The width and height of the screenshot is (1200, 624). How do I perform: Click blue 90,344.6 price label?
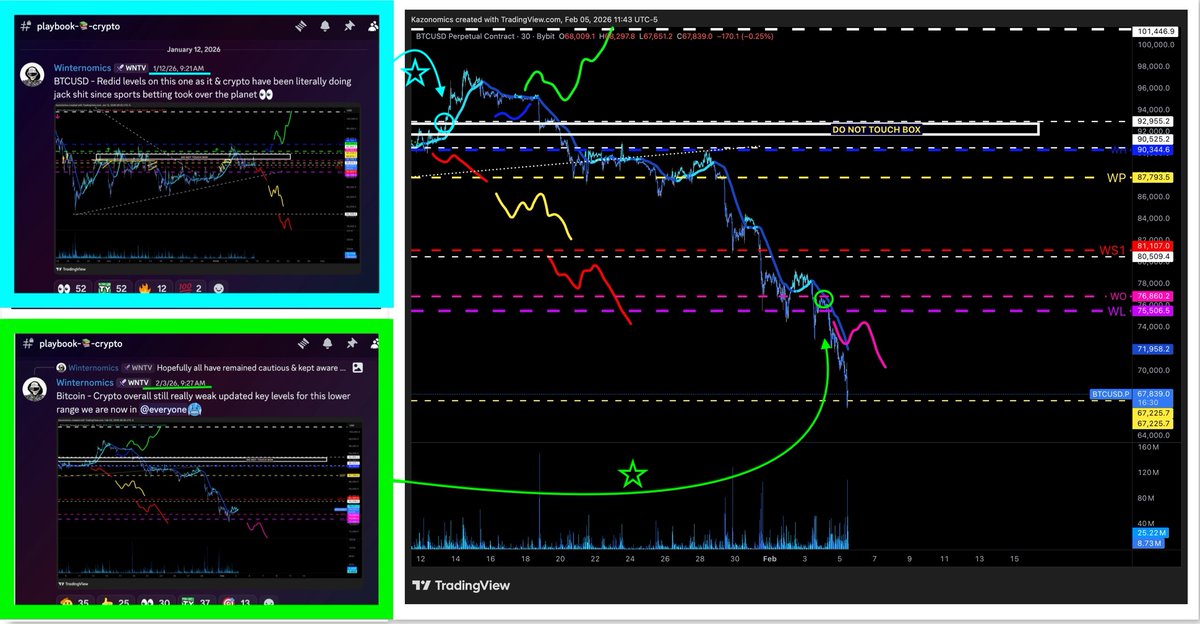(1155, 150)
